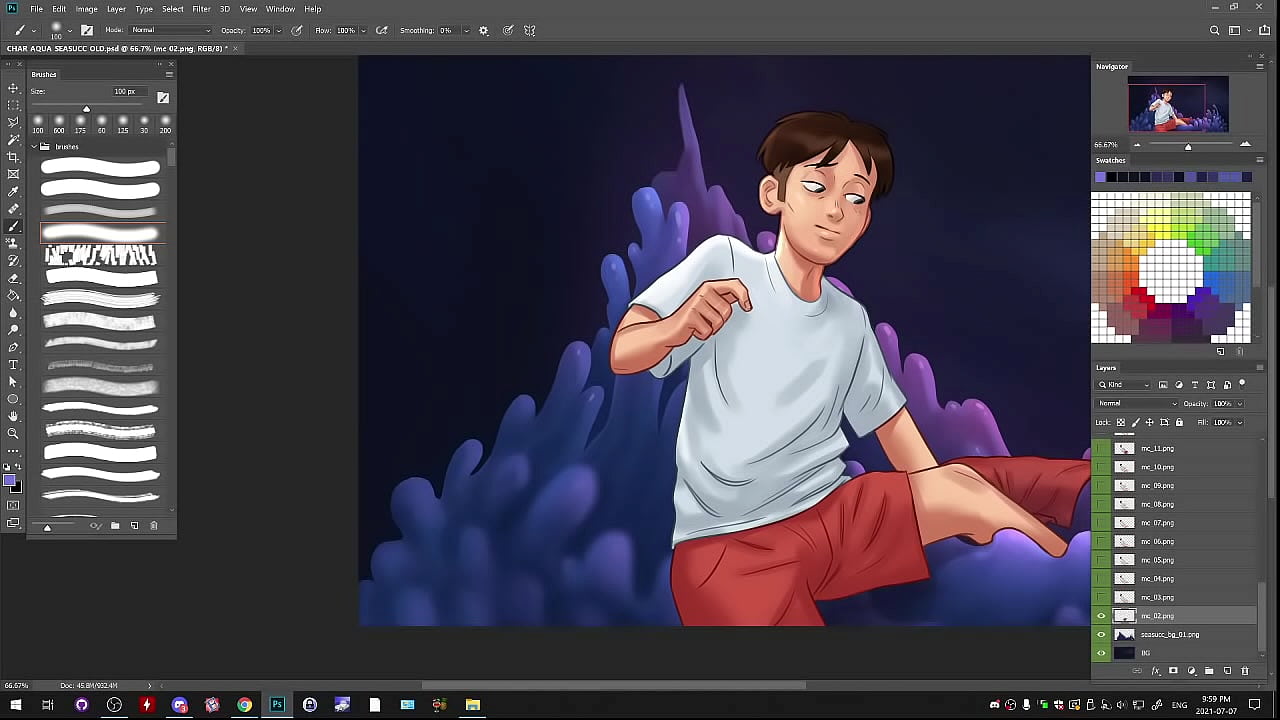Select the Crop tool
Image resolution: width=1280 pixels, height=720 pixels.
(13, 157)
